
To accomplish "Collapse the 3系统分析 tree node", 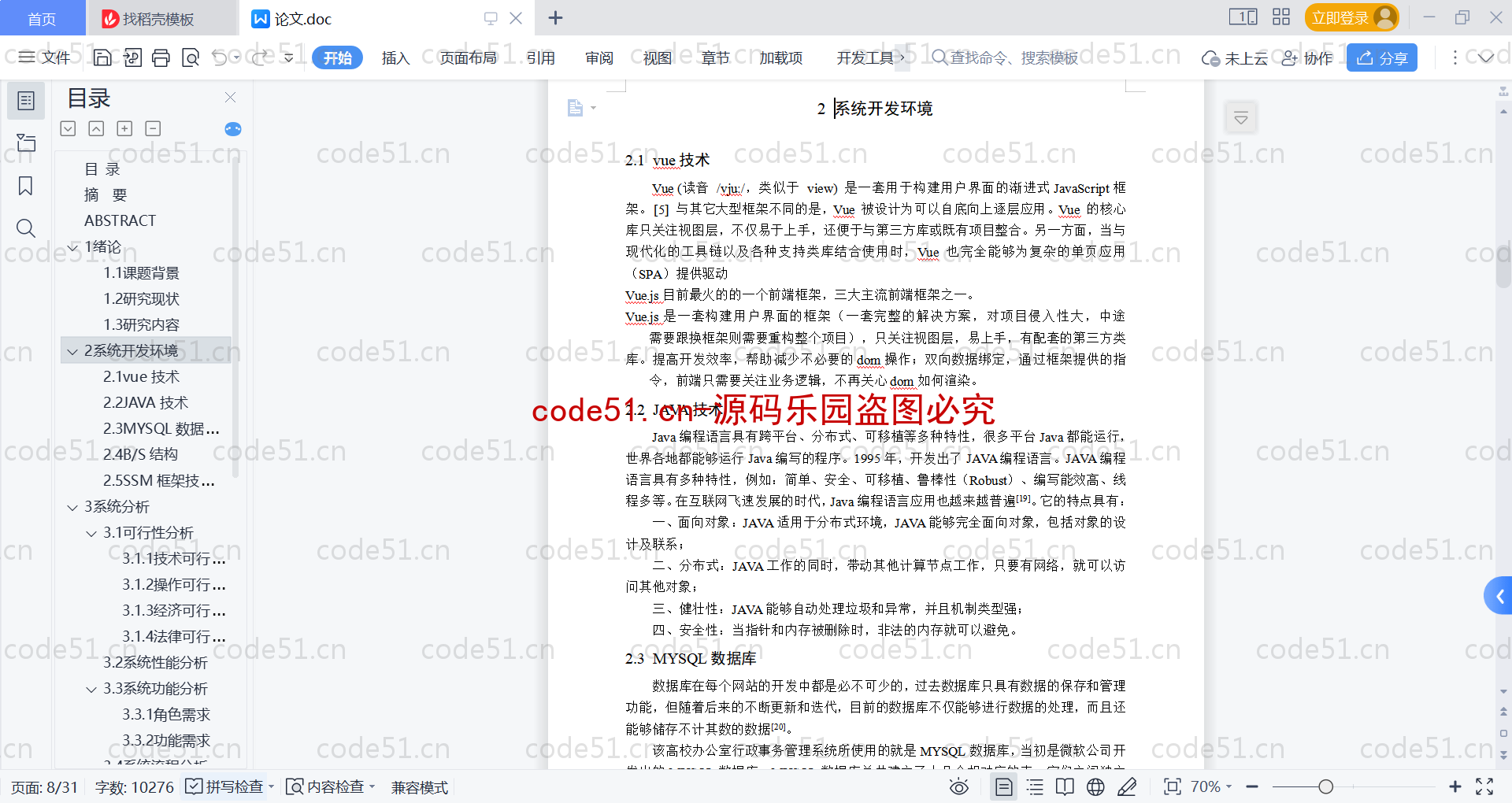I will pyautogui.click(x=72, y=507).
